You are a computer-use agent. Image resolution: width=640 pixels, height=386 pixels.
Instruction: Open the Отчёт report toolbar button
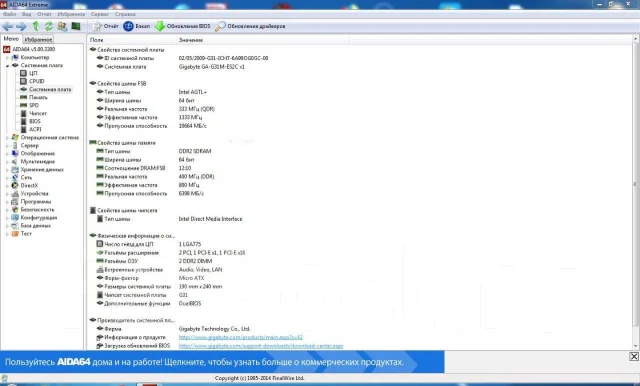pos(105,26)
